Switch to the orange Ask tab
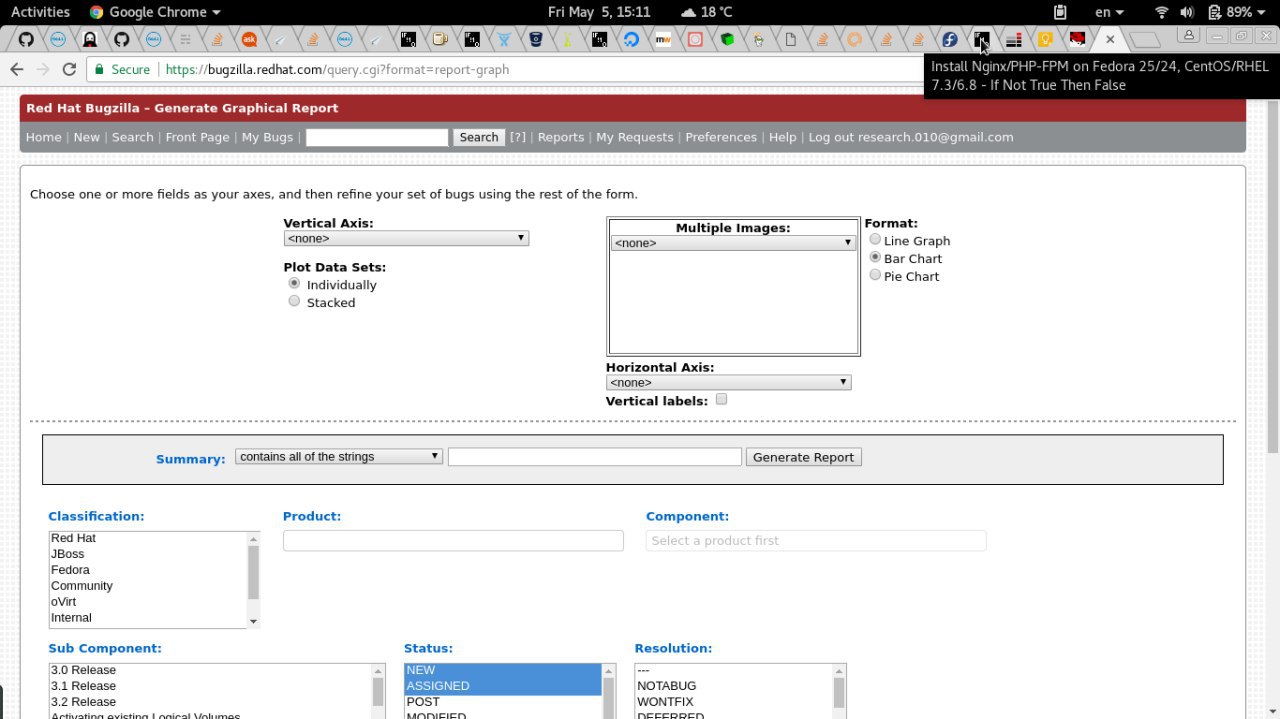The image size is (1280, 719). [x=249, y=40]
